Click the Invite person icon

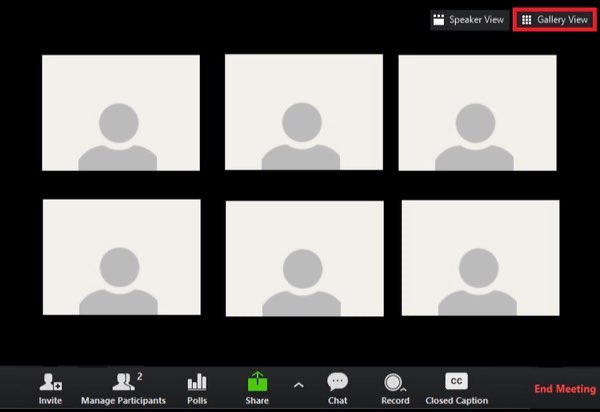pos(50,382)
